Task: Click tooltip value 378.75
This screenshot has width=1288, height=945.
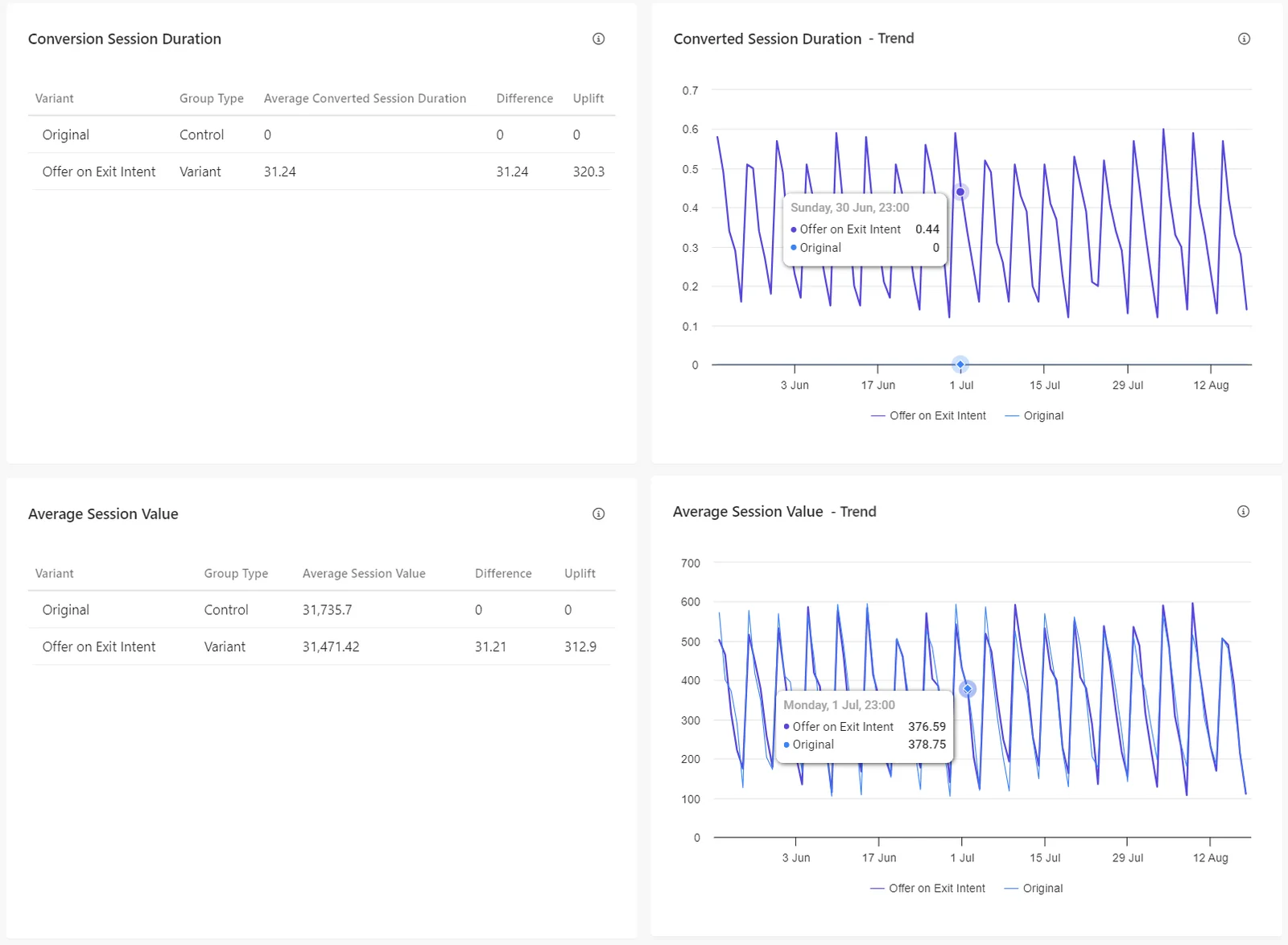Action: click(927, 745)
